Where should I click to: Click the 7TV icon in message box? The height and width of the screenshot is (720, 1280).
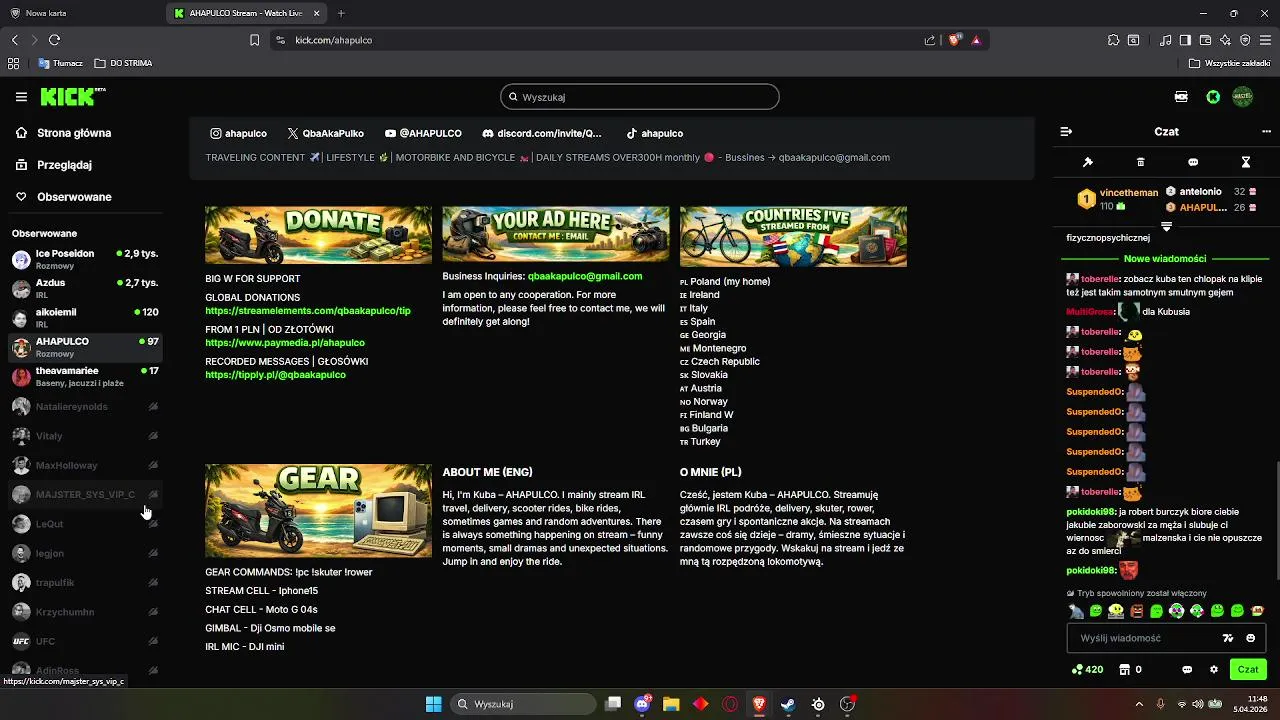click(x=1228, y=638)
